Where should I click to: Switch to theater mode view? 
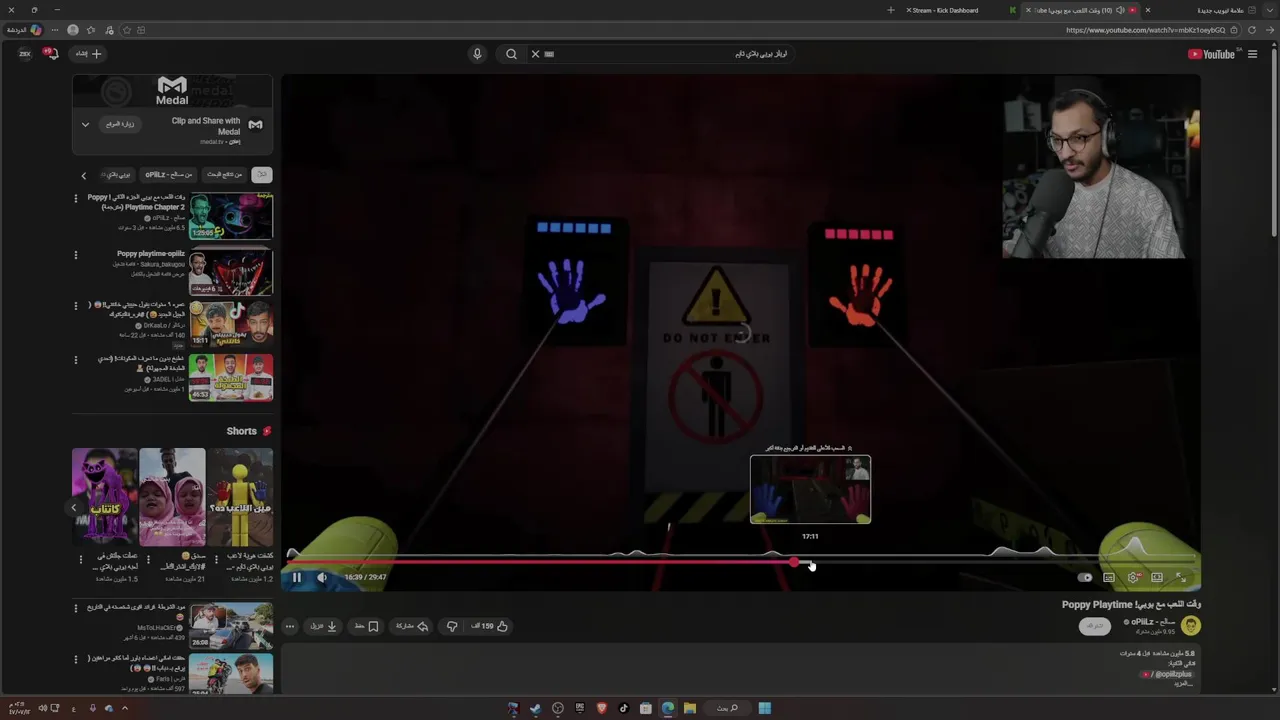pos(1157,577)
